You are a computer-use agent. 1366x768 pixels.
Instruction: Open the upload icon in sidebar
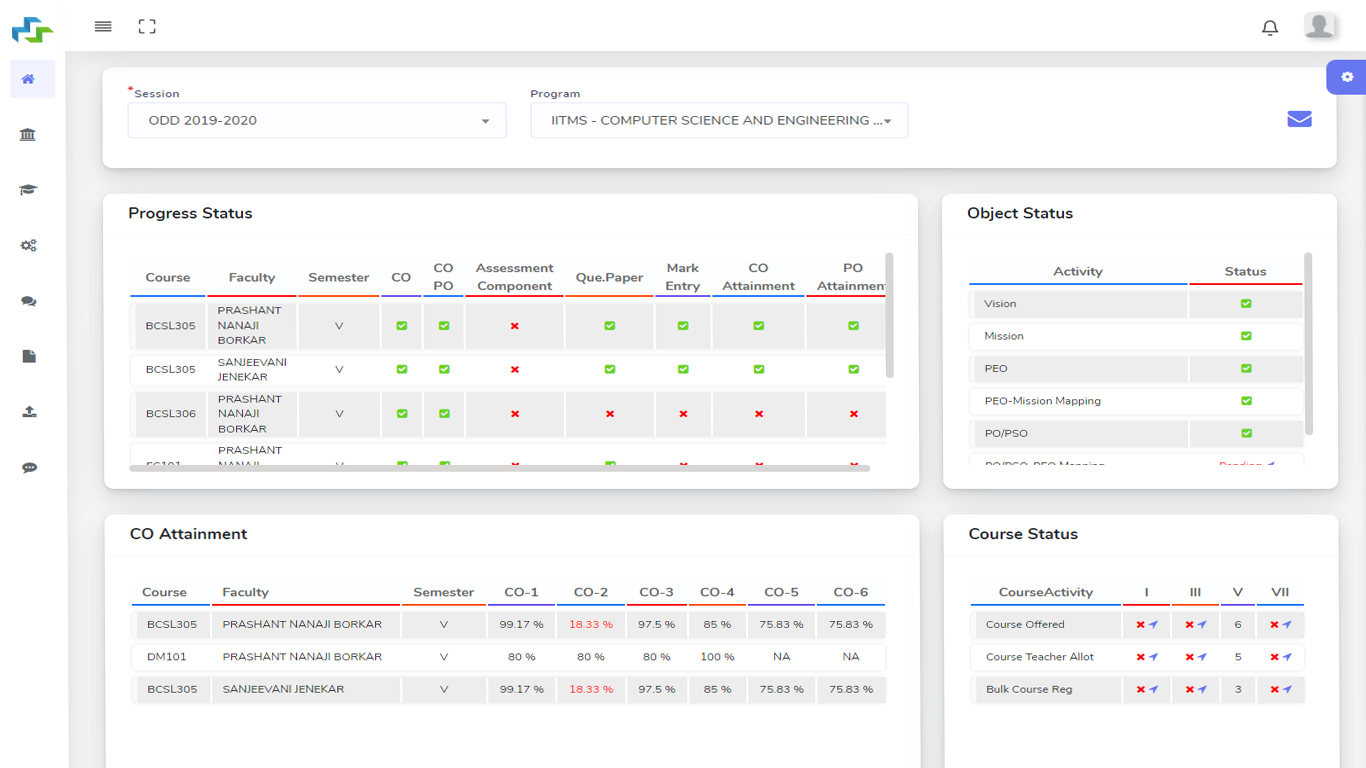pyautogui.click(x=28, y=412)
